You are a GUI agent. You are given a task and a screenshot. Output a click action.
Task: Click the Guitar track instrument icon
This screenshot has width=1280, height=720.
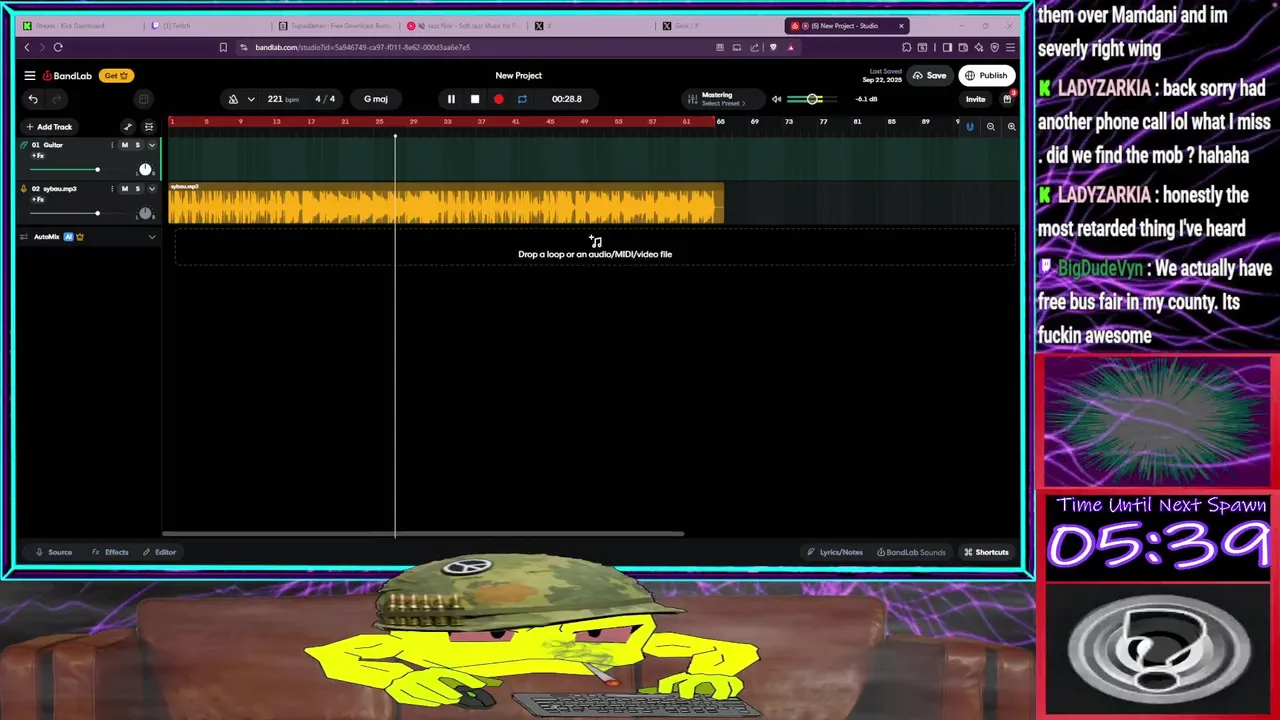pos(24,145)
